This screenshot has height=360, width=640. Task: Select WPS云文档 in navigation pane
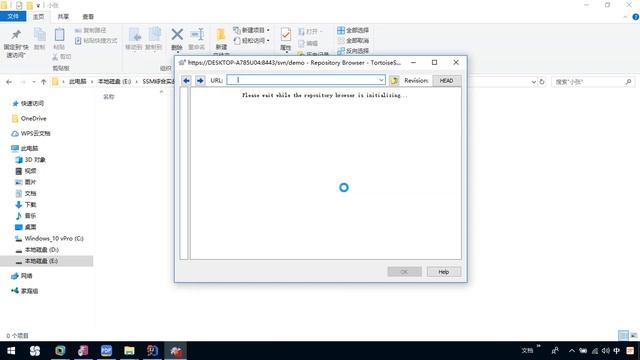[x=36, y=133]
